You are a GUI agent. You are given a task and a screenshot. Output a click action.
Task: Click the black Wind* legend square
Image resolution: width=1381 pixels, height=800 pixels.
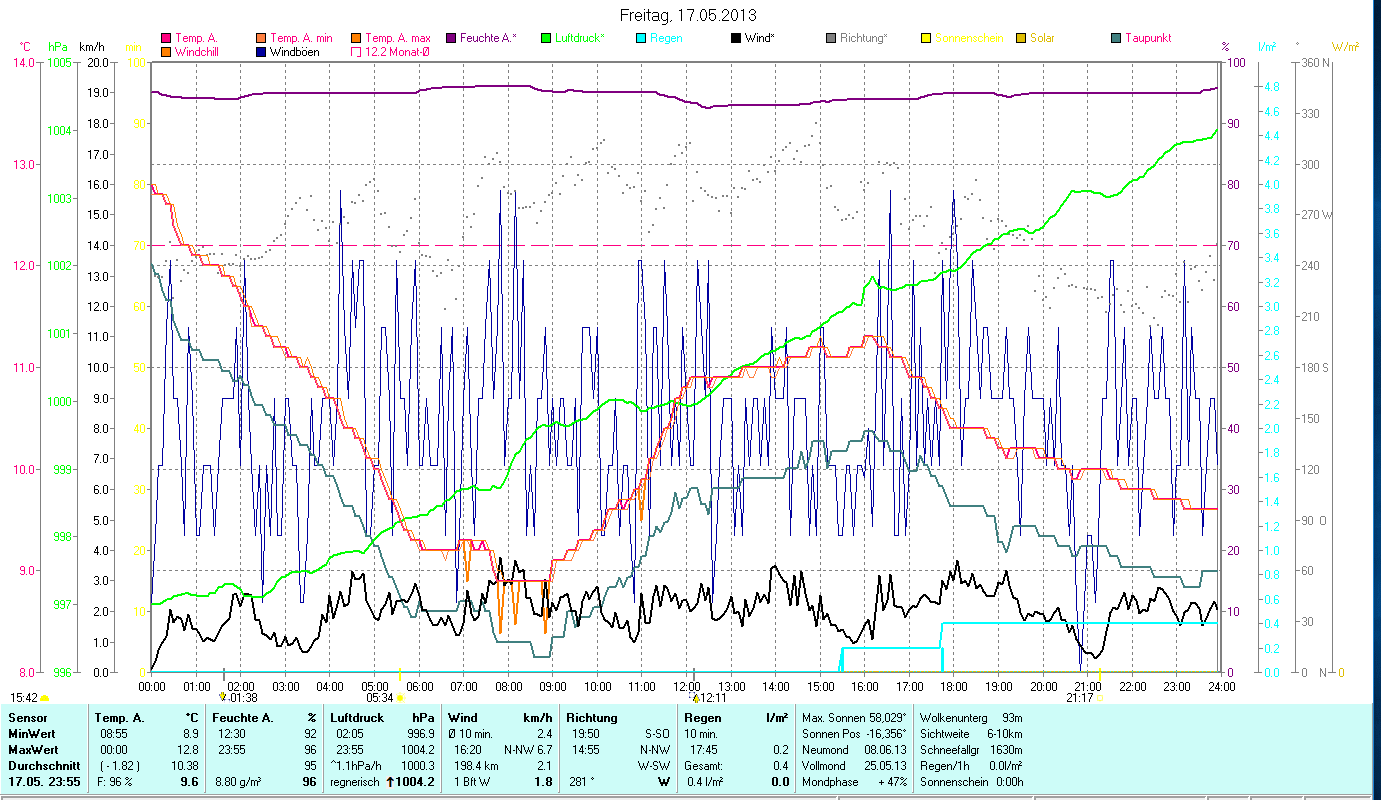736,38
